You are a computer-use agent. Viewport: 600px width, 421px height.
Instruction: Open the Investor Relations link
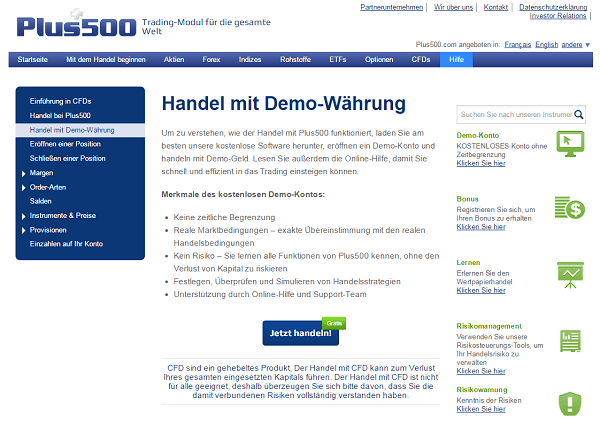558,16
